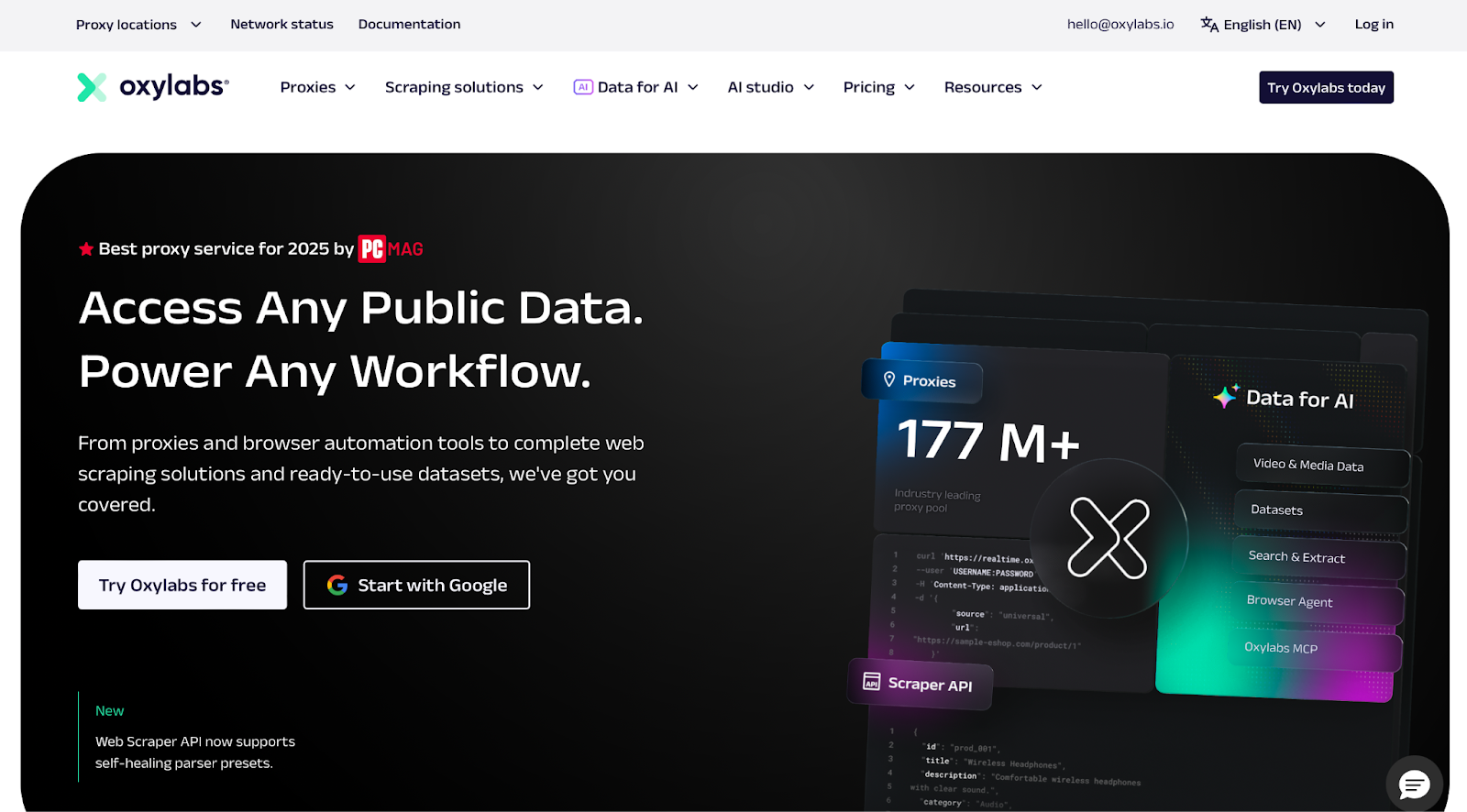Expand the Scraping solutions chevron

[x=538, y=87]
